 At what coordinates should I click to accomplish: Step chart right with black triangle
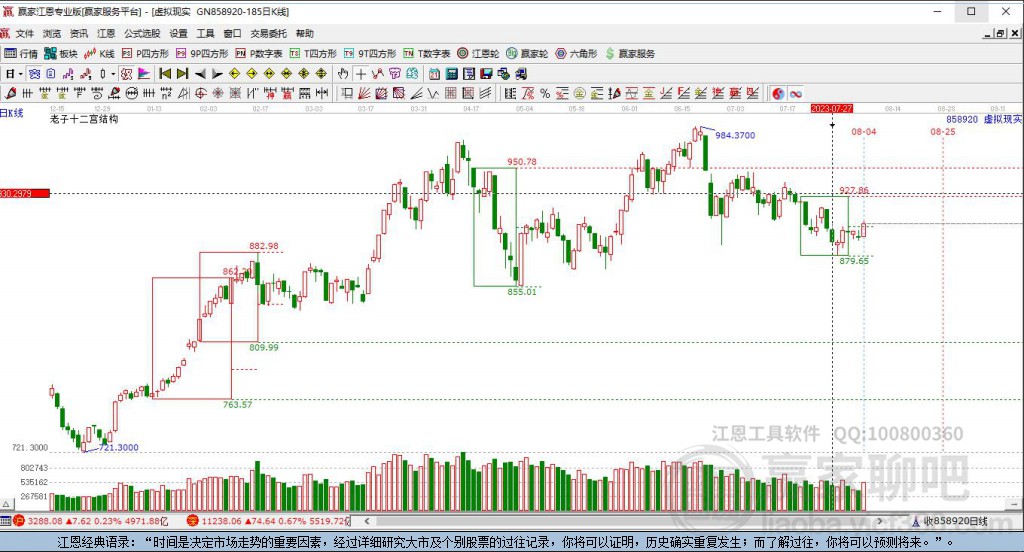tap(217, 74)
